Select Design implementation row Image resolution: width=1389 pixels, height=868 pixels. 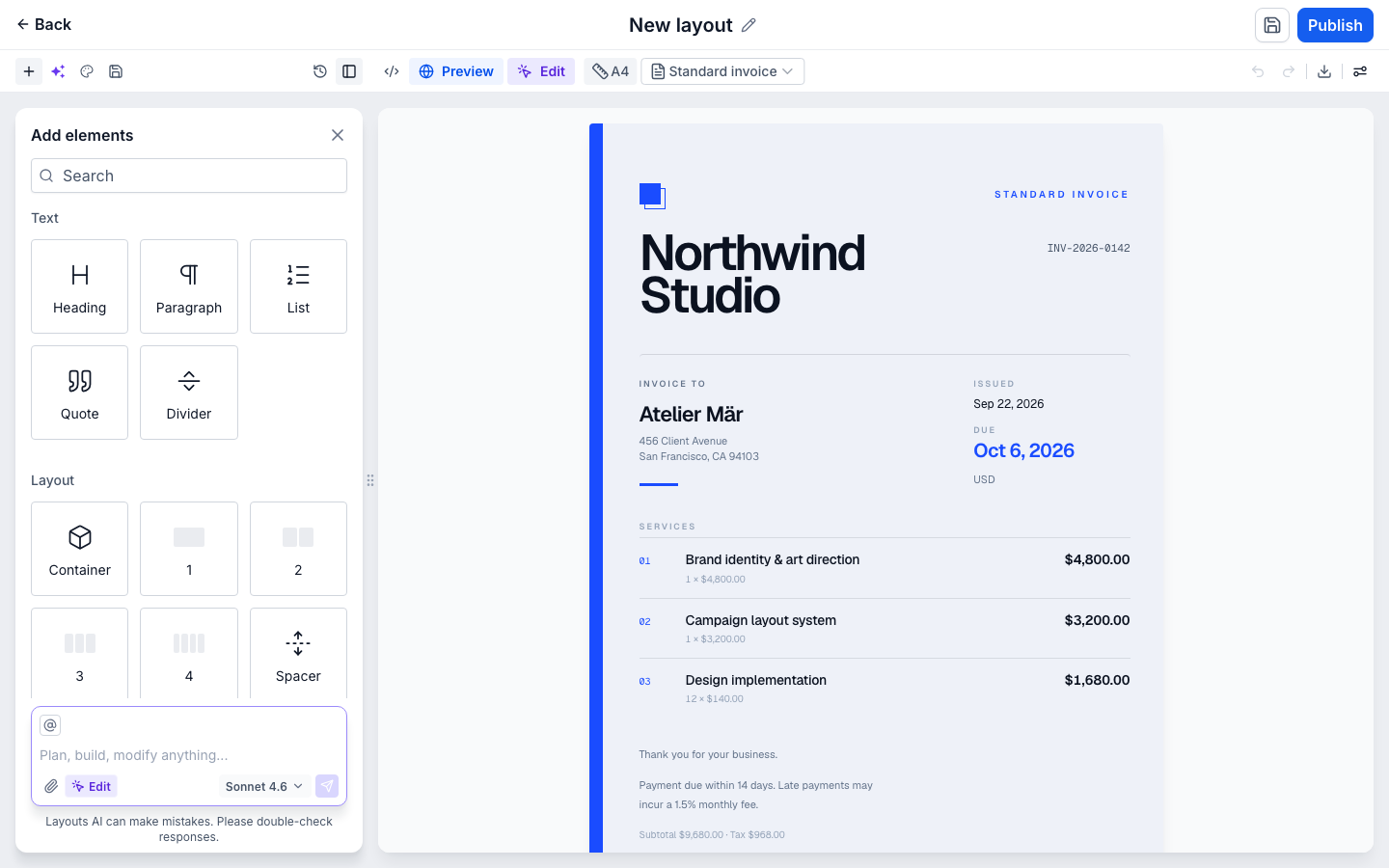(885, 689)
